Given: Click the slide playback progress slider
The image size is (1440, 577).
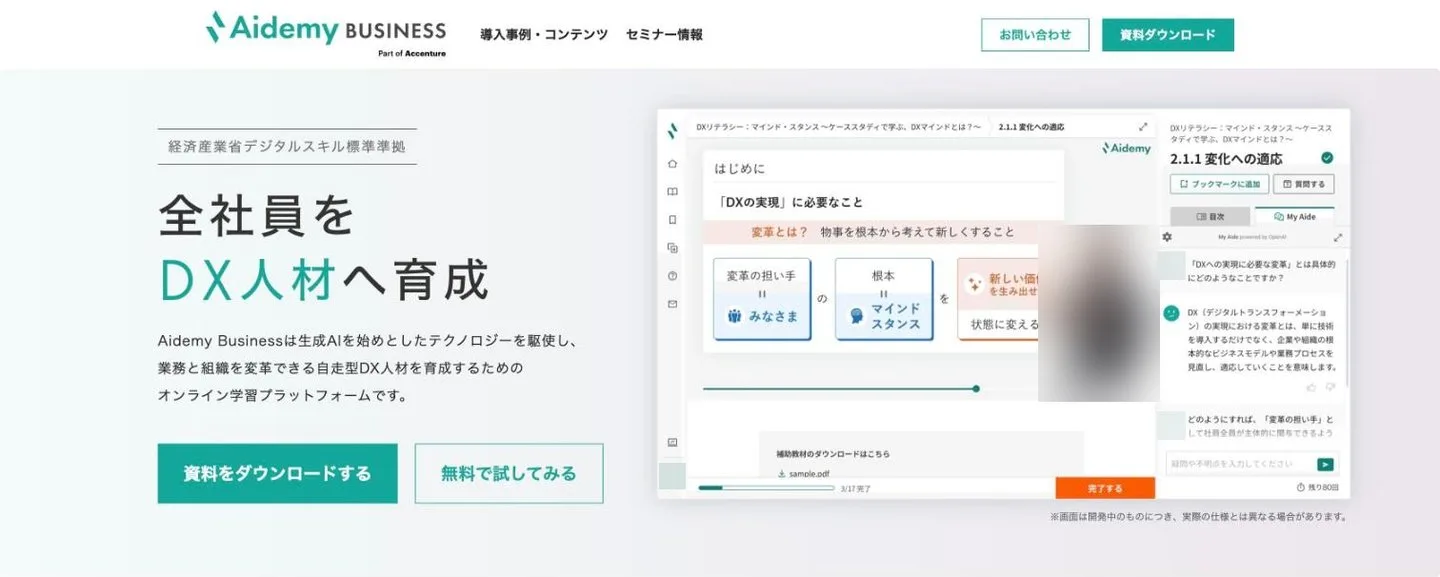Looking at the screenshot, I should coord(840,388).
